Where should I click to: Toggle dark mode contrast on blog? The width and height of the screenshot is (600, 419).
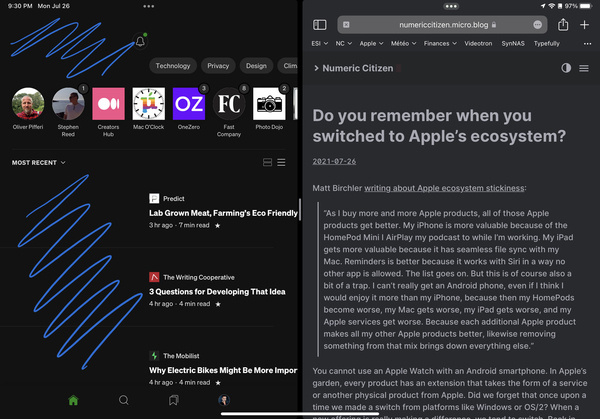coord(566,68)
